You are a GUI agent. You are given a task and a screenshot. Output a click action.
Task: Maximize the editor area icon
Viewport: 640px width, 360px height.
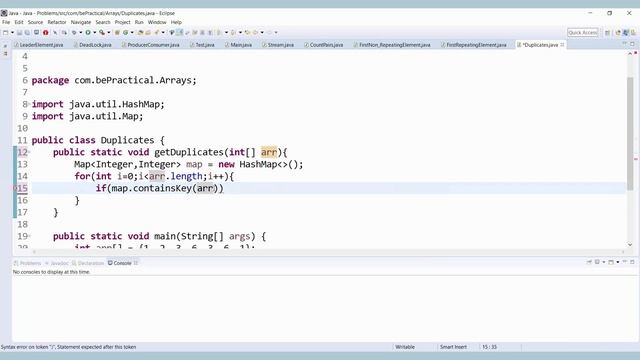632,44
